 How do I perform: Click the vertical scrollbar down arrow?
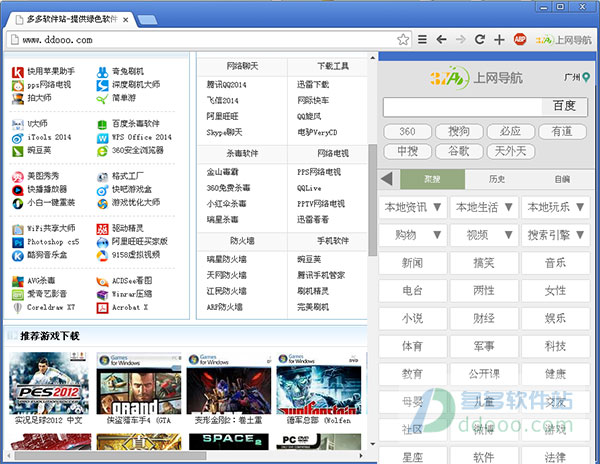(x=372, y=444)
